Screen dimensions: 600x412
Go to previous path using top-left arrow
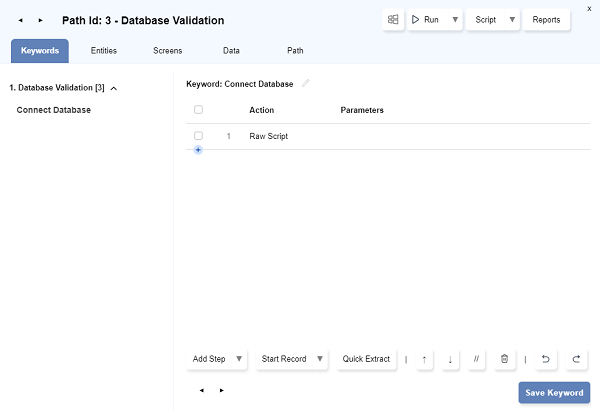coord(21,20)
